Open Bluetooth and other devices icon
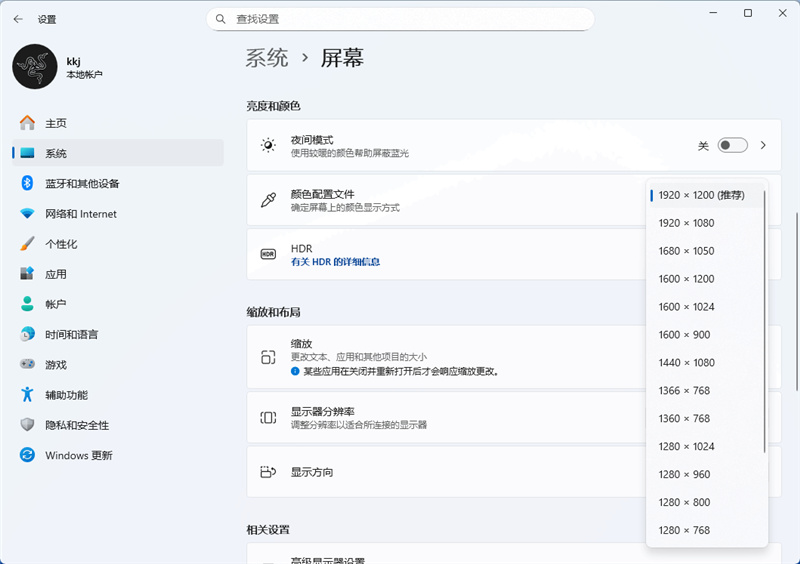Screen dimensions: 800x564 [27, 183]
